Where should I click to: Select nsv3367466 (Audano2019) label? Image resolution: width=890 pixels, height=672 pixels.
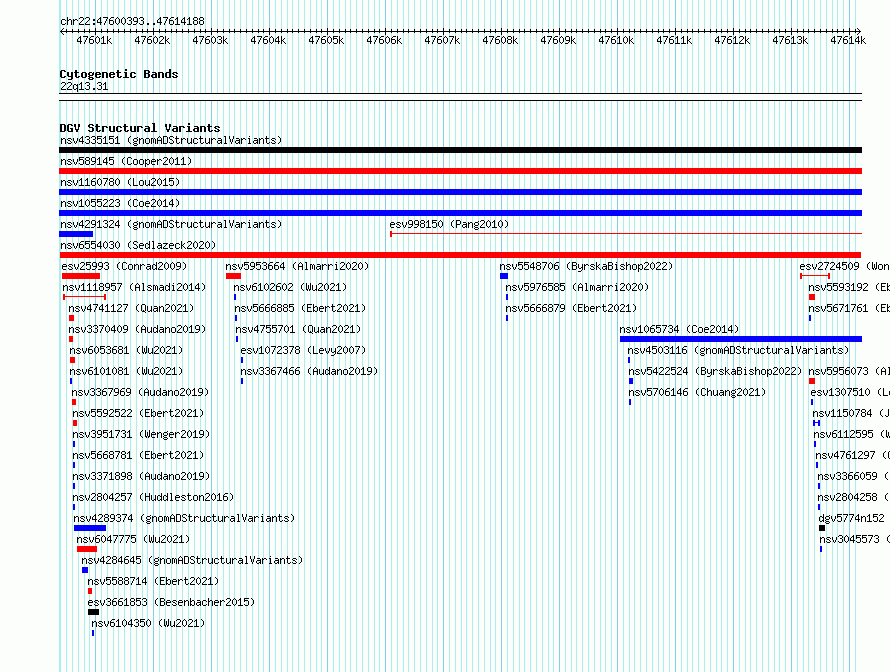click(309, 371)
